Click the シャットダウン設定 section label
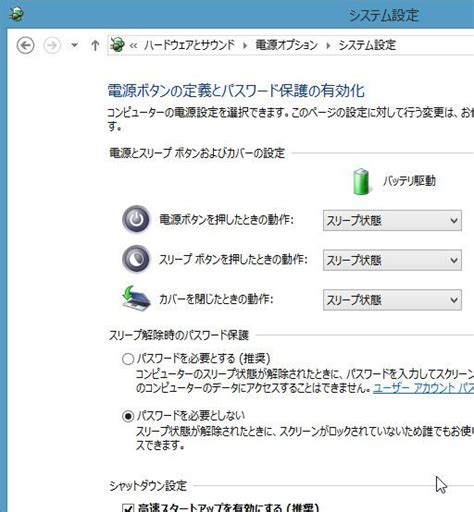The image size is (474, 512). click(148, 486)
